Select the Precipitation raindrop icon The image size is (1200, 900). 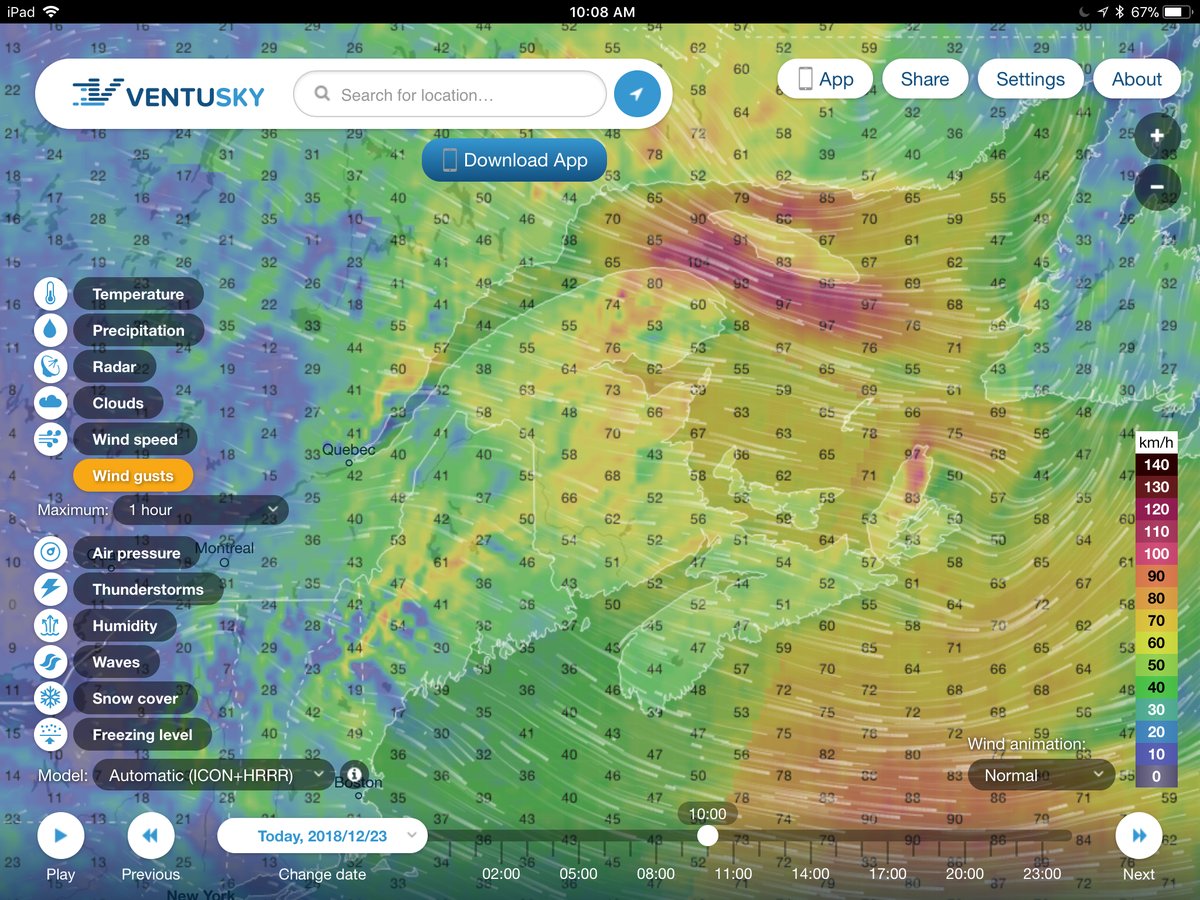click(x=51, y=330)
